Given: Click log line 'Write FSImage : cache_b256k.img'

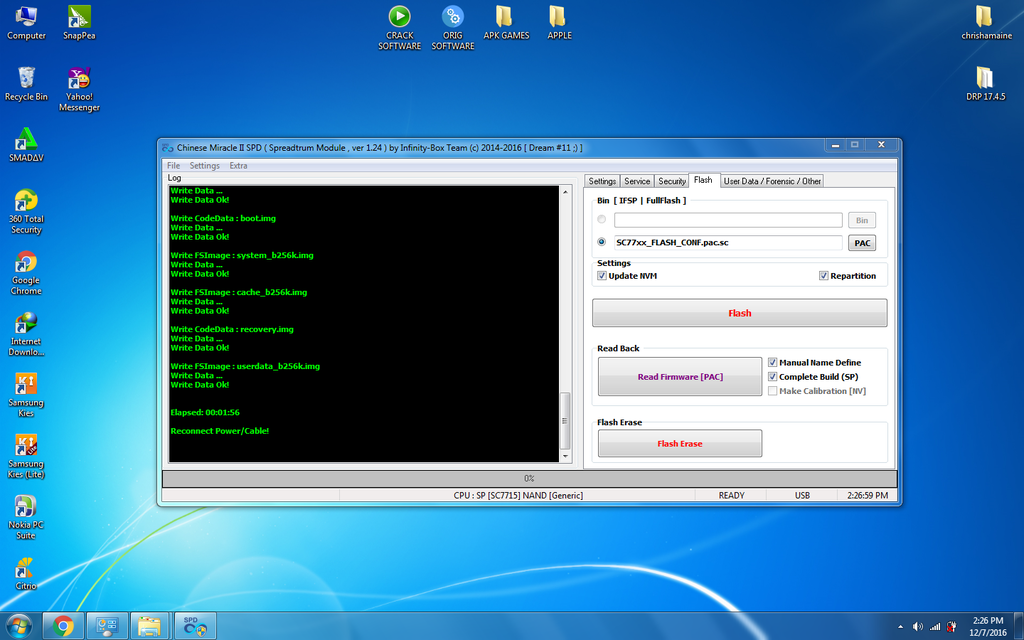Looking at the screenshot, I should point(239,292).
